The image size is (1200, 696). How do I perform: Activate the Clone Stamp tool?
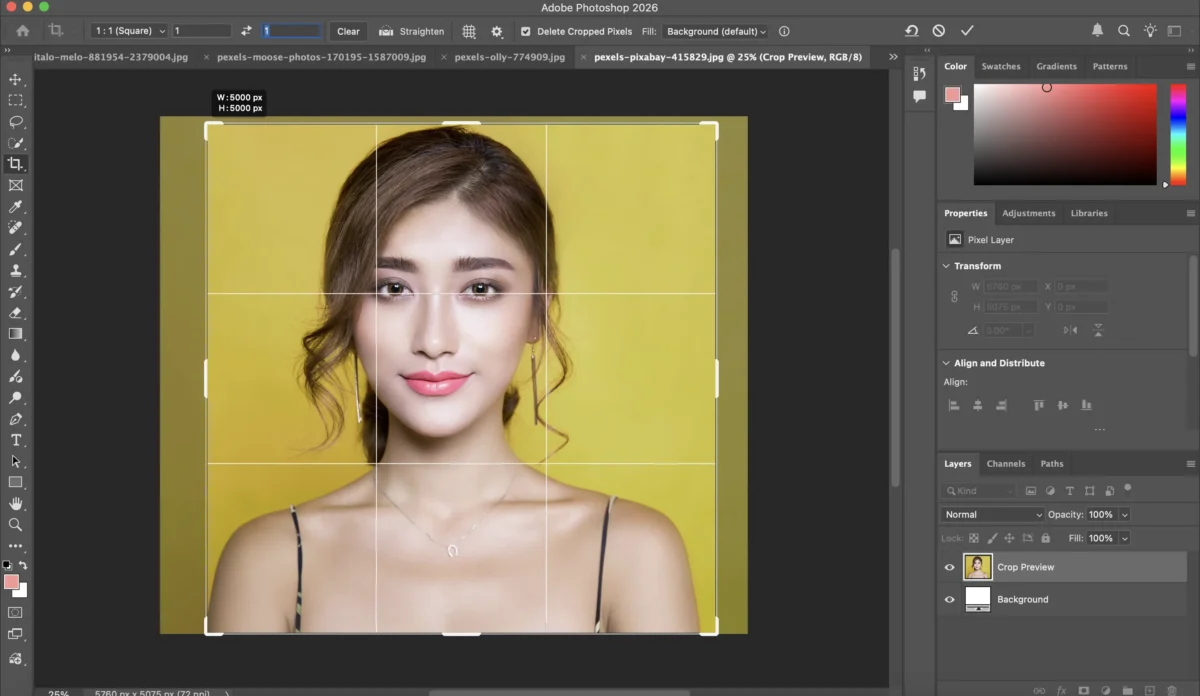click(x=15, y=271)
